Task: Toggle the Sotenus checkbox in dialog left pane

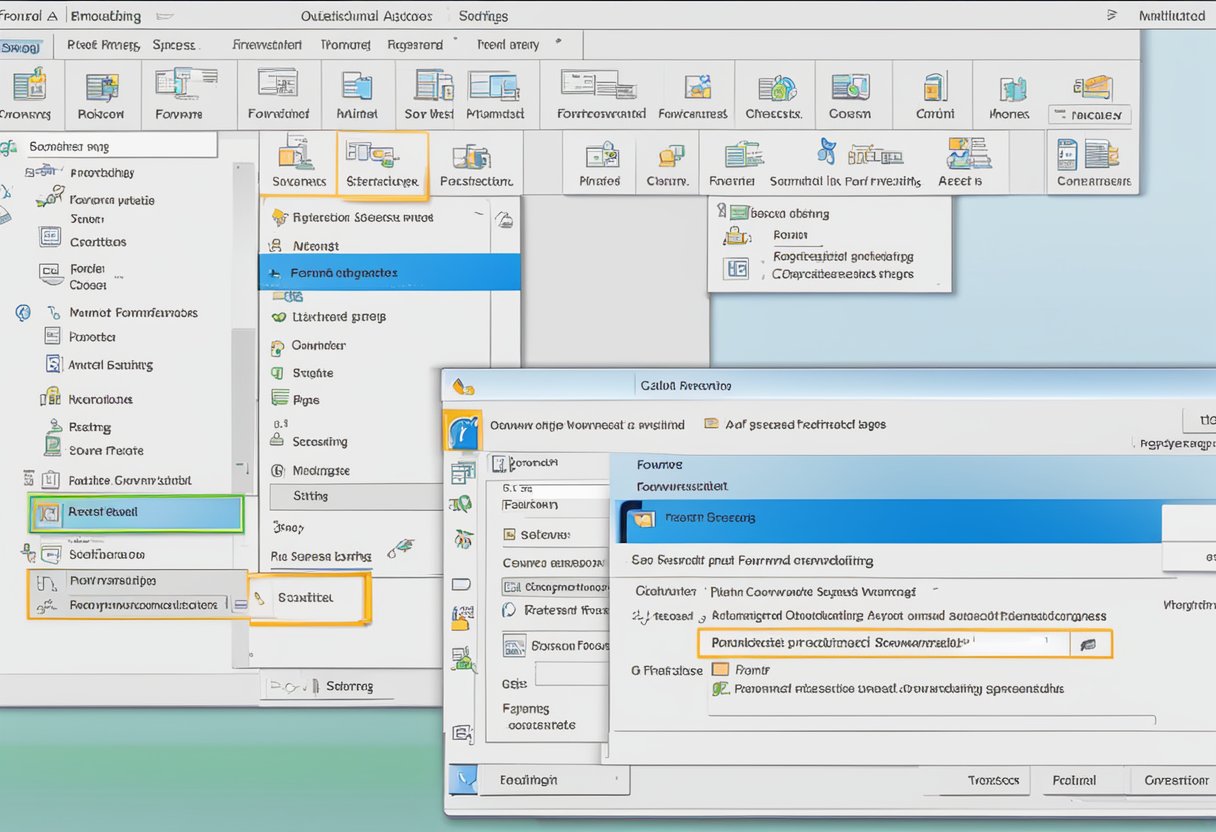Action: coord(509,535)
